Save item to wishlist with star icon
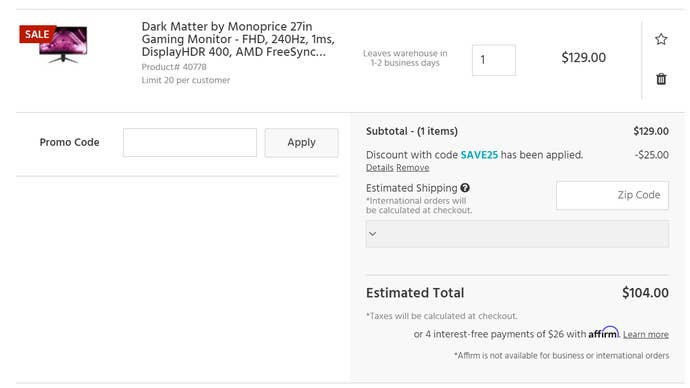The width and height of the screenshot is (690, 388). (x=661, y=39)
